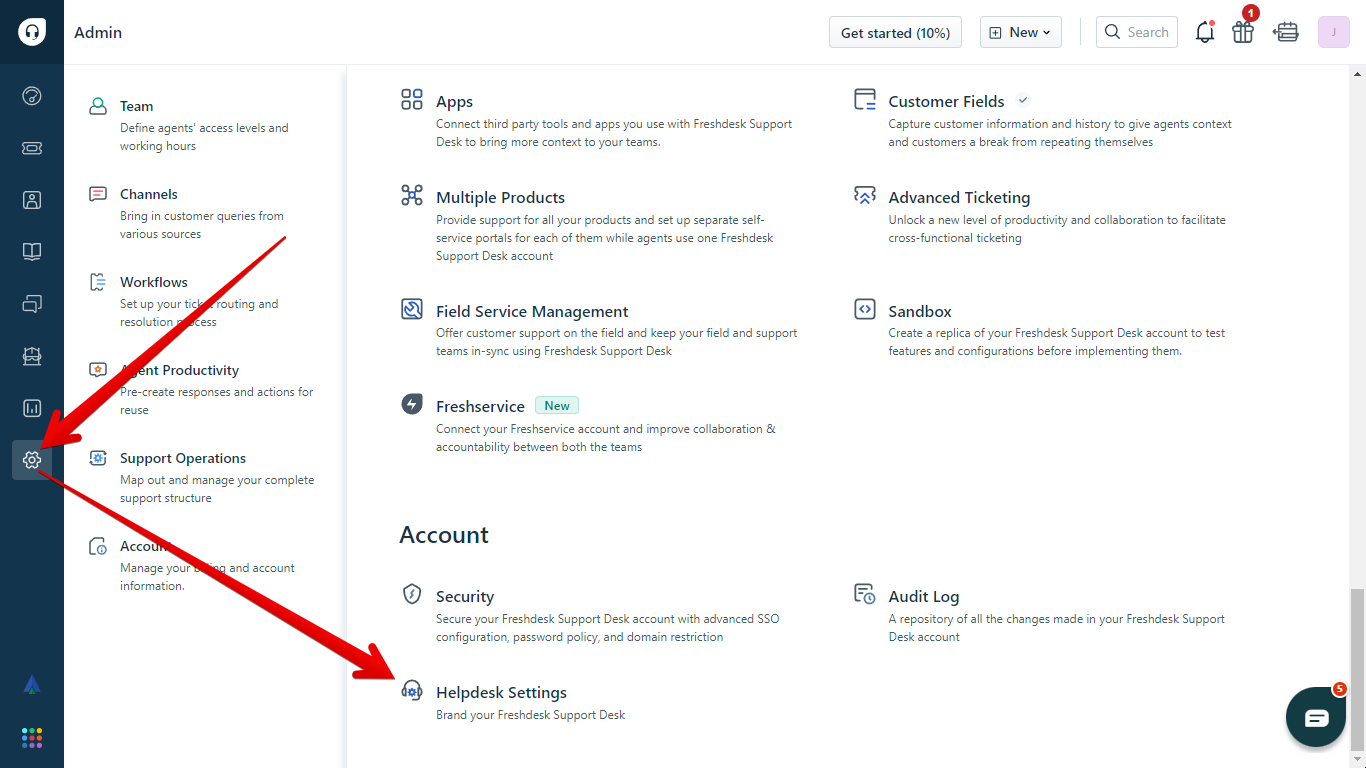Open the Apps settings link
This screenshot has width=1366, height=768.
pos(454,102)
